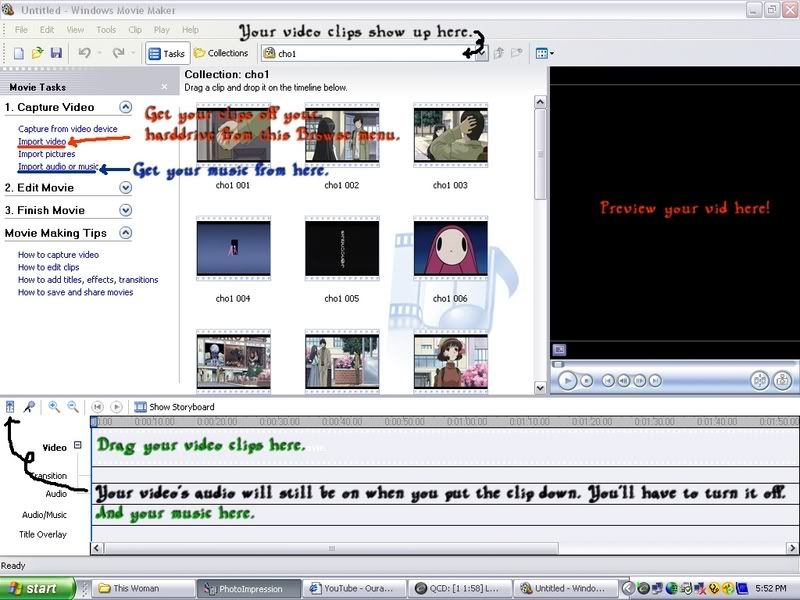Click the Back button in preview controls

click(x=608, y=381)
